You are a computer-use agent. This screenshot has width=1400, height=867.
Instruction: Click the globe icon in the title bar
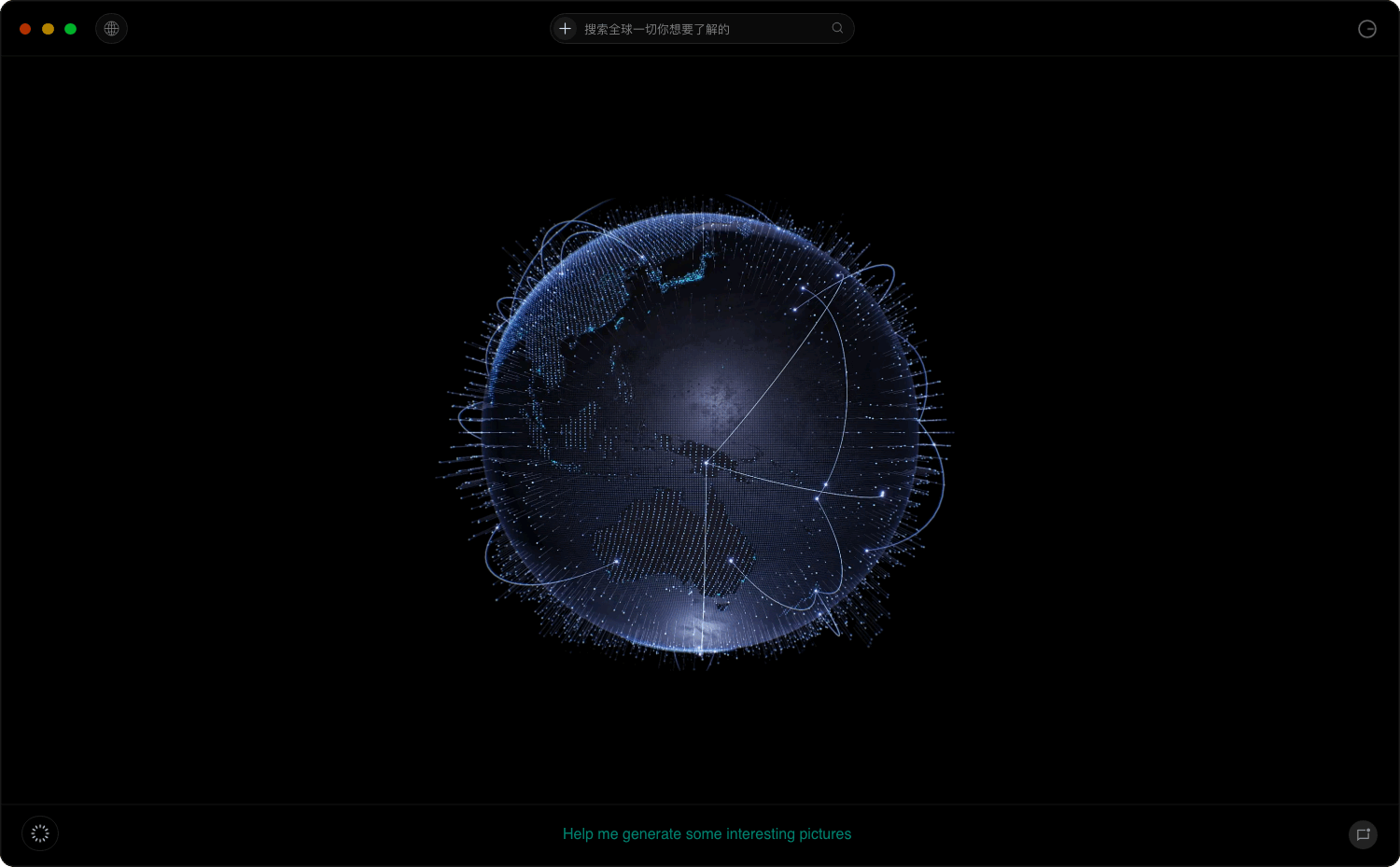(x=111, y=29)
